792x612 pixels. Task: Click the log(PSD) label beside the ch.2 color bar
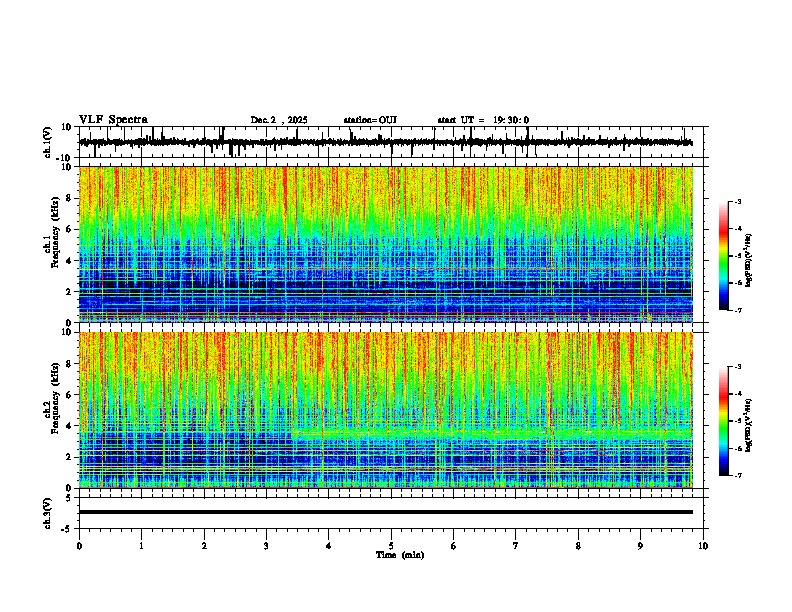(x=749, y=425)
